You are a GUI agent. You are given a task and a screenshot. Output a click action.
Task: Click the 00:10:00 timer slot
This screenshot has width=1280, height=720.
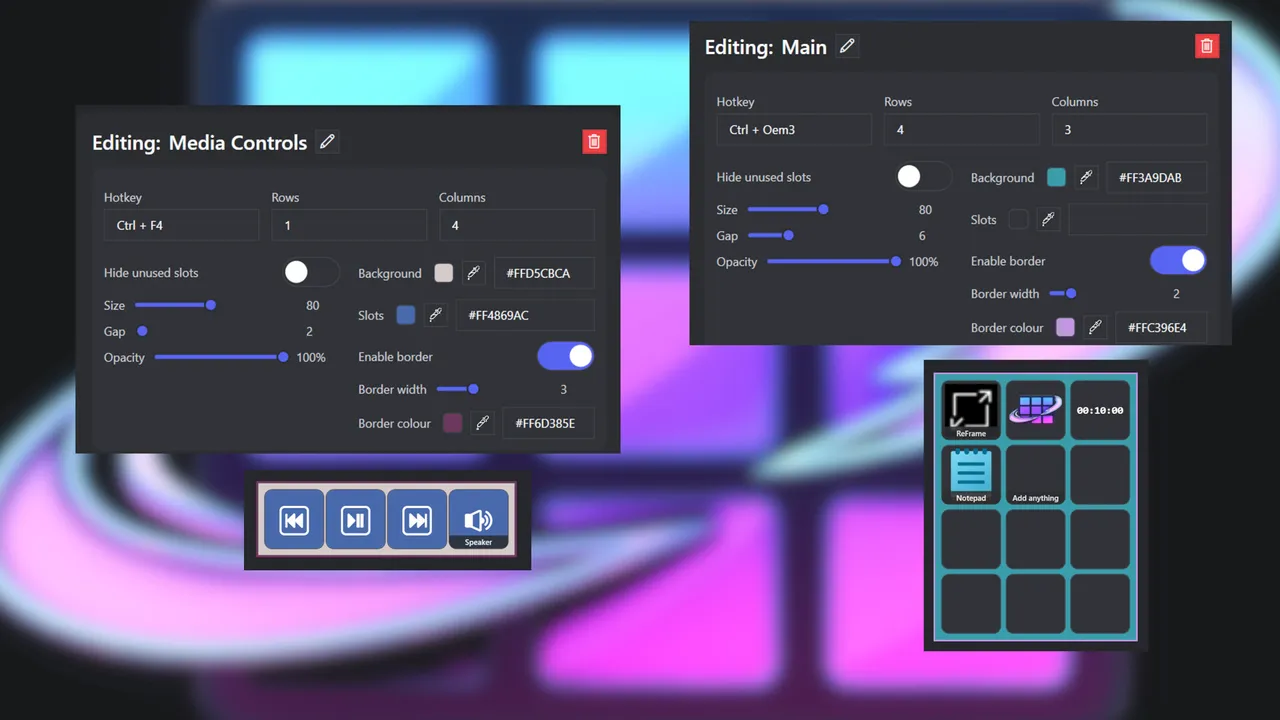1100,410
